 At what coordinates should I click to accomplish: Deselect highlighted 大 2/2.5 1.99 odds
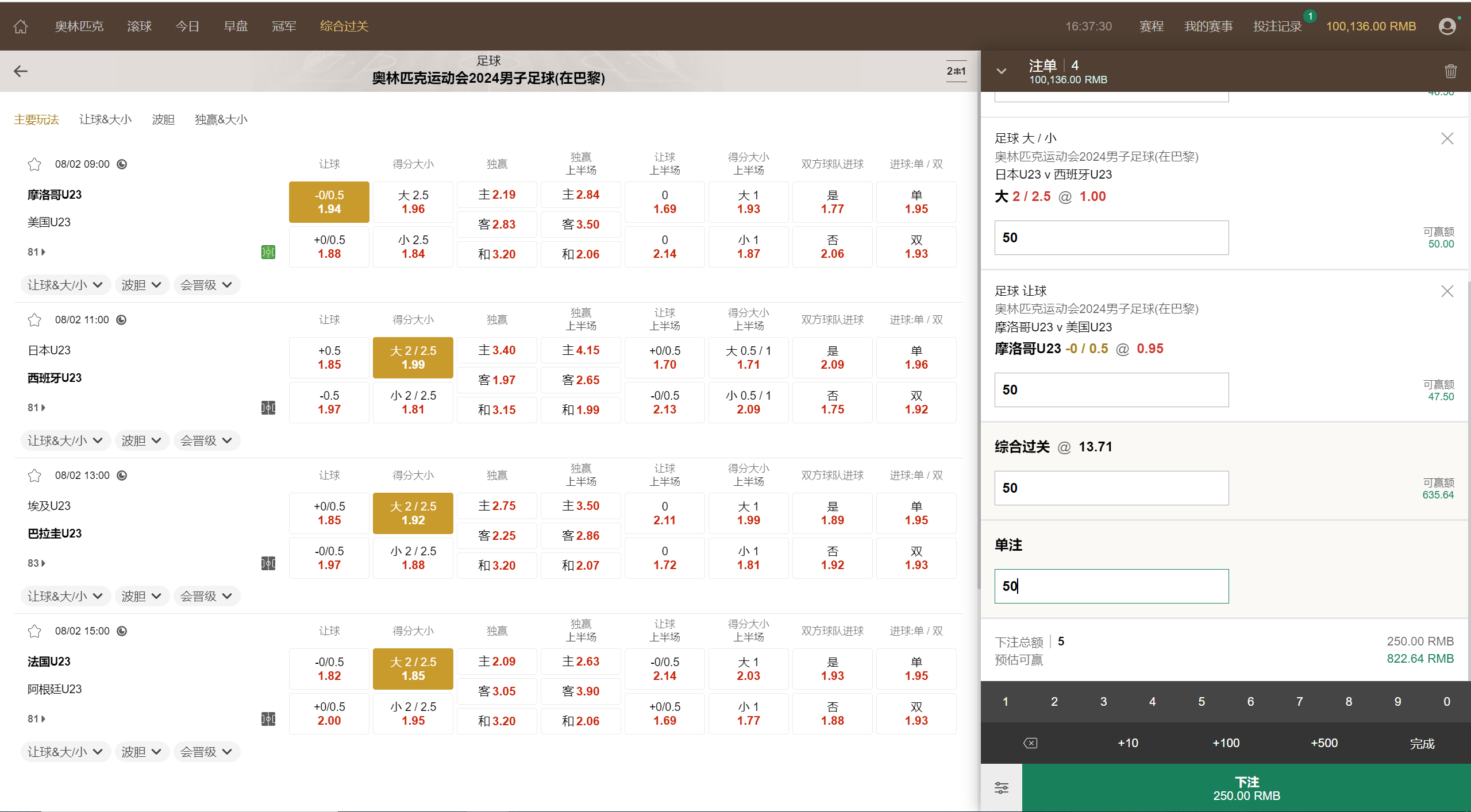pyautogui.click(x=413, y=357)
